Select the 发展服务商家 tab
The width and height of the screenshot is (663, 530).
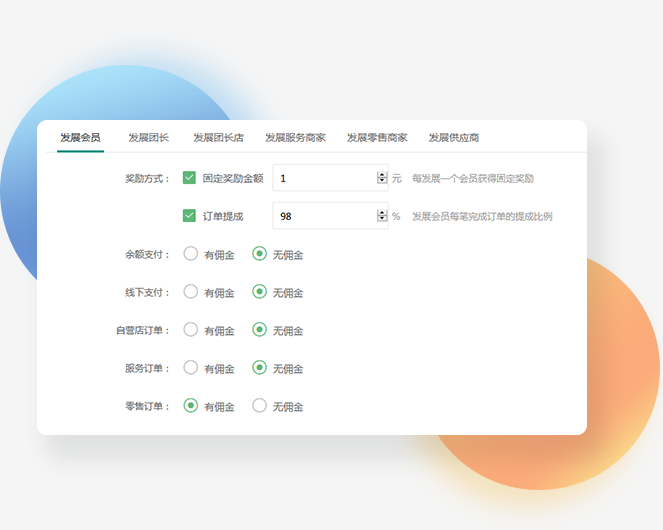[x=295, y=137]
